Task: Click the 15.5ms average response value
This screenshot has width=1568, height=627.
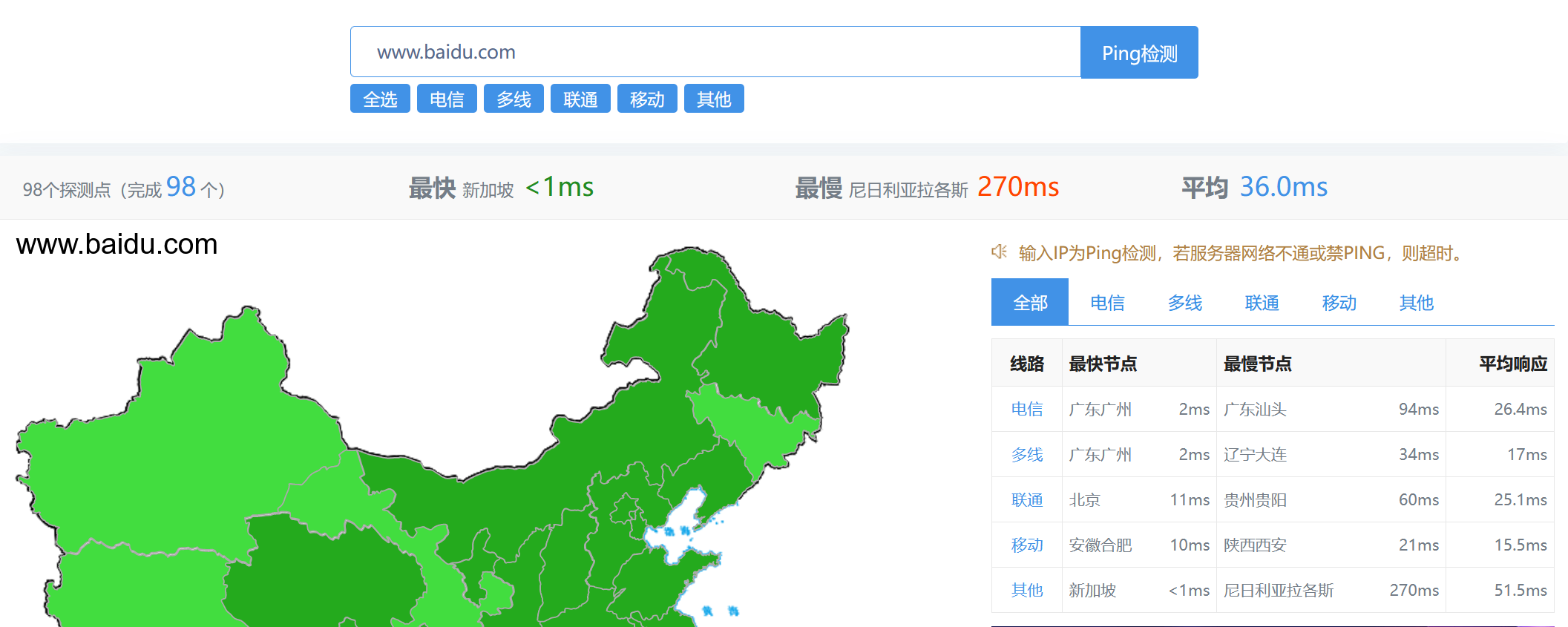Action: [1521, 545]
